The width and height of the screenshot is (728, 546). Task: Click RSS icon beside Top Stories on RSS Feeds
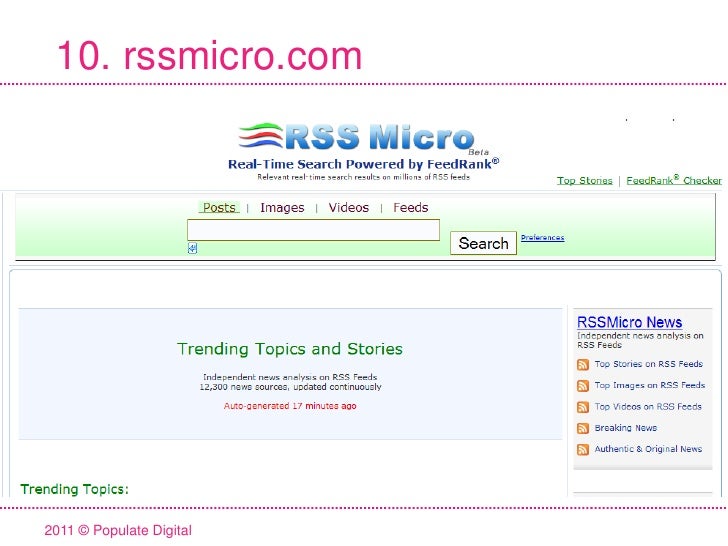[x=583, y=364]
